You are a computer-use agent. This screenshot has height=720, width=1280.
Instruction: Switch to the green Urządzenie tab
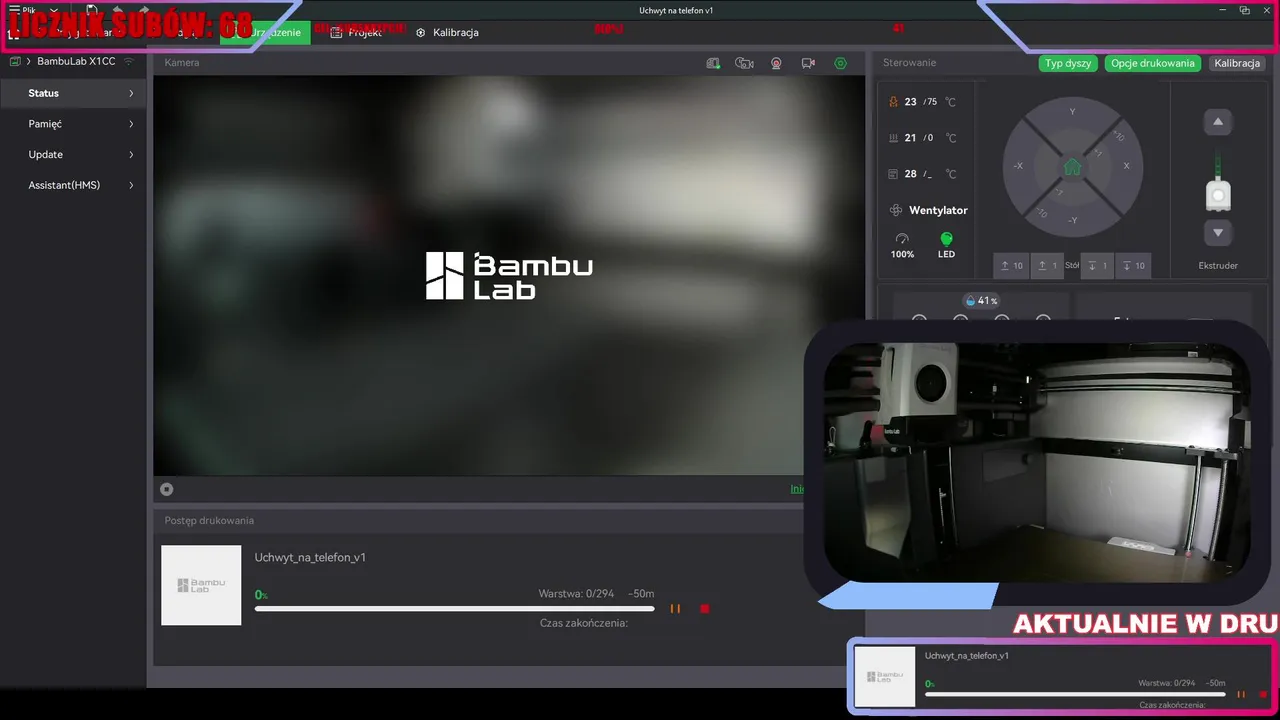(265, 32)
